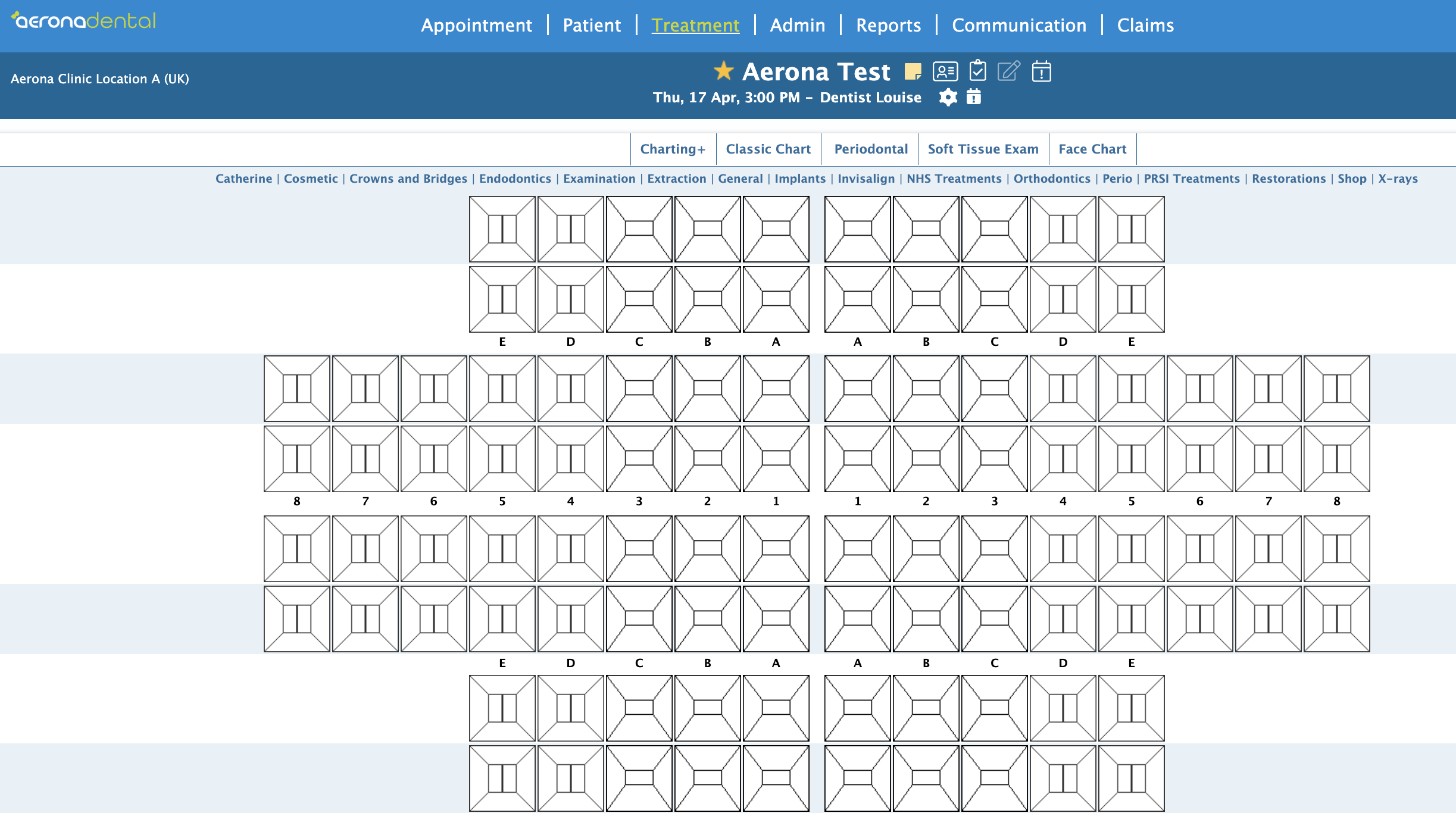Open the Restorations treatment category
This screenshot has width=1456, height=813.
(1289, 179)
